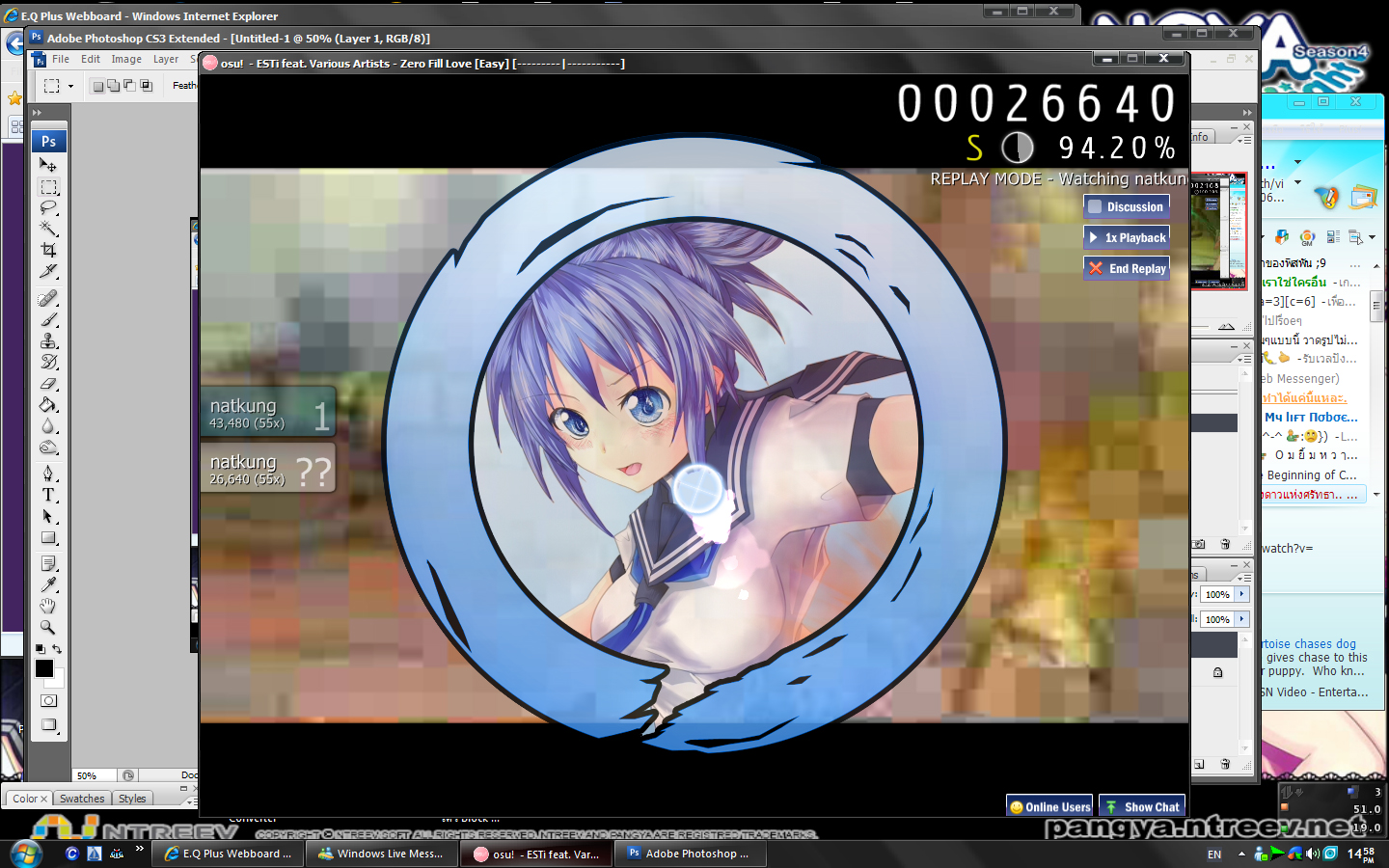Swap foreground and background colors
The image size is (1389, 868).
pyautogui.click(x=57, y=649)
